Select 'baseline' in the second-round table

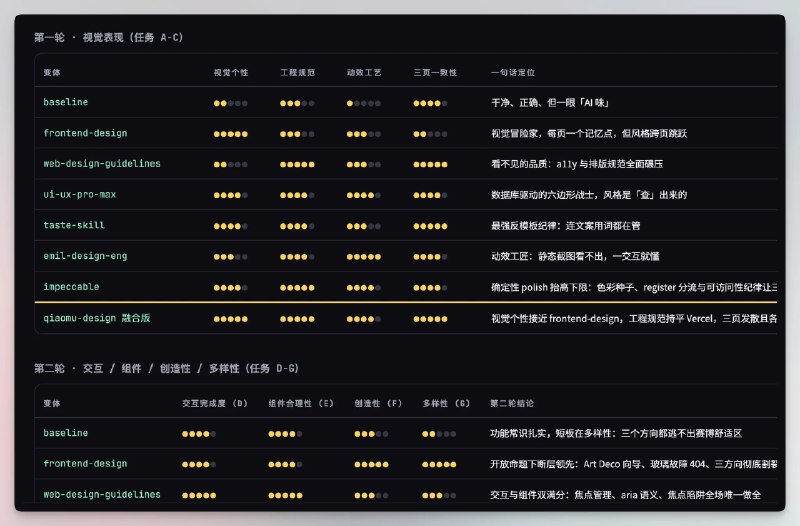click(65, 433)
